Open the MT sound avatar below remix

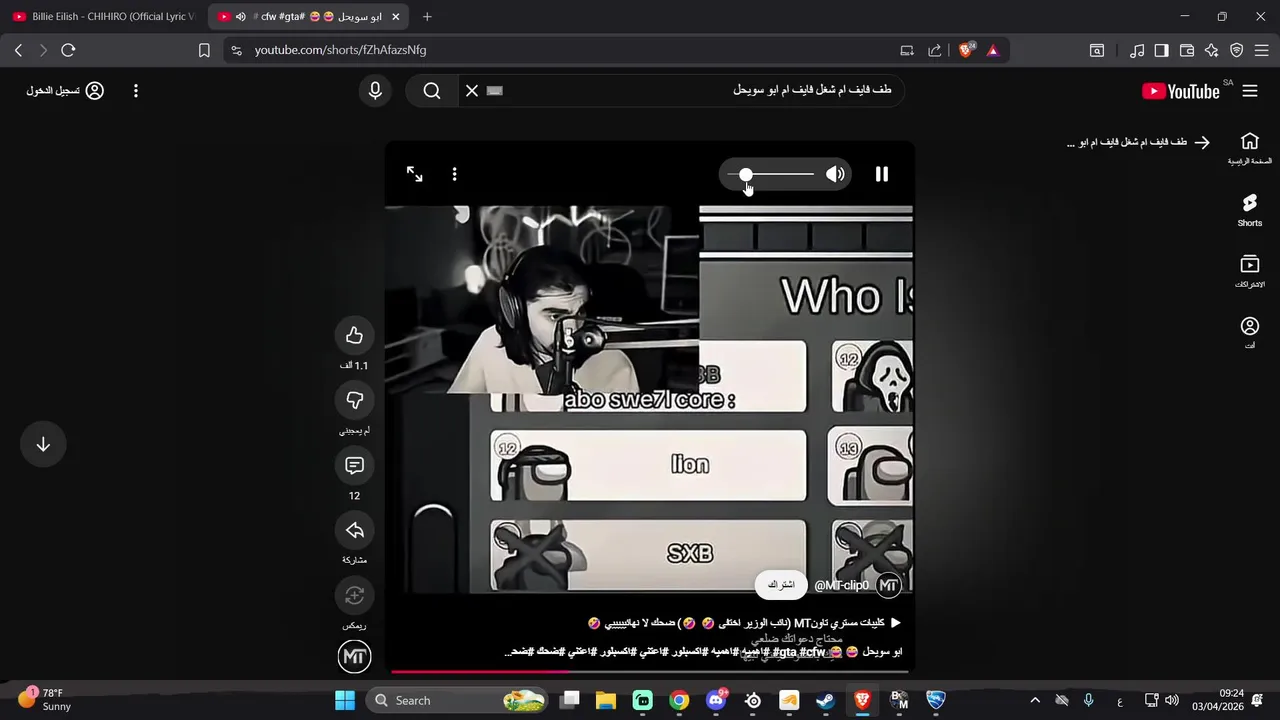point(354,657)
